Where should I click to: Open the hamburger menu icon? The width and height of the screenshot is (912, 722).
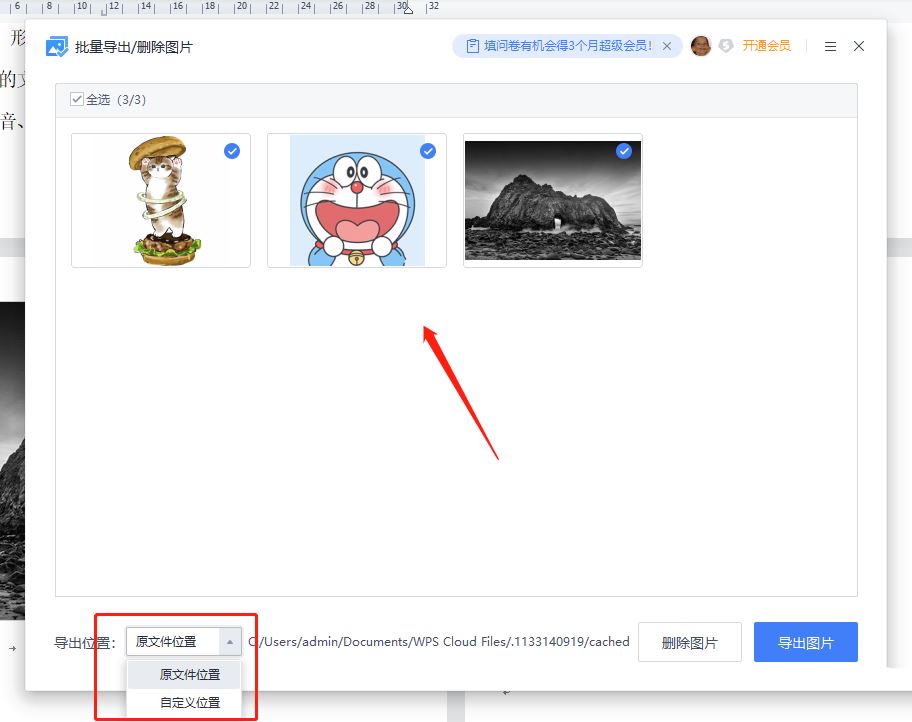[x=831, y=47]
